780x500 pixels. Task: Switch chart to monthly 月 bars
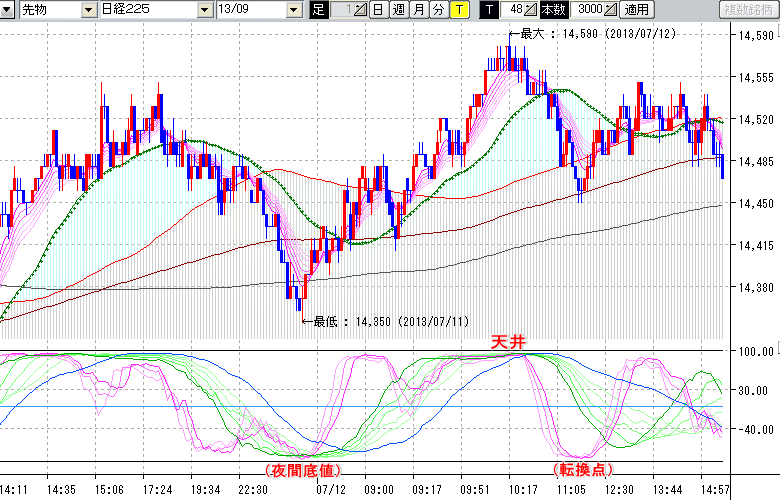pos(418,10)
